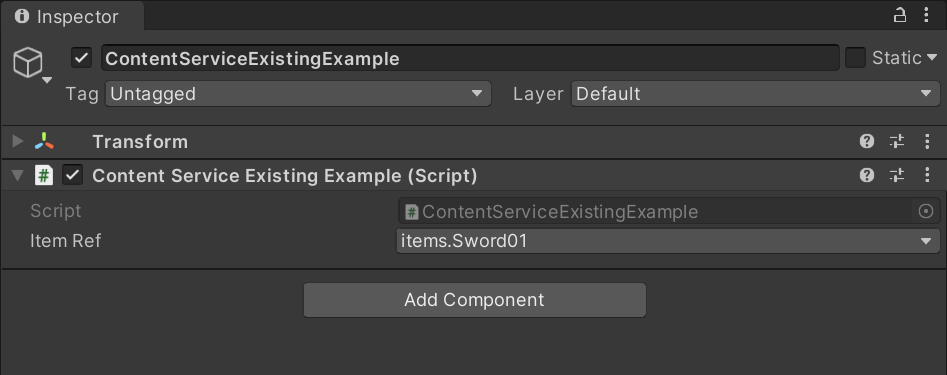Viewport: 947px width, 375px height.
Task: Open the Static flags dropdown arrow
Action: pos(931,58)
